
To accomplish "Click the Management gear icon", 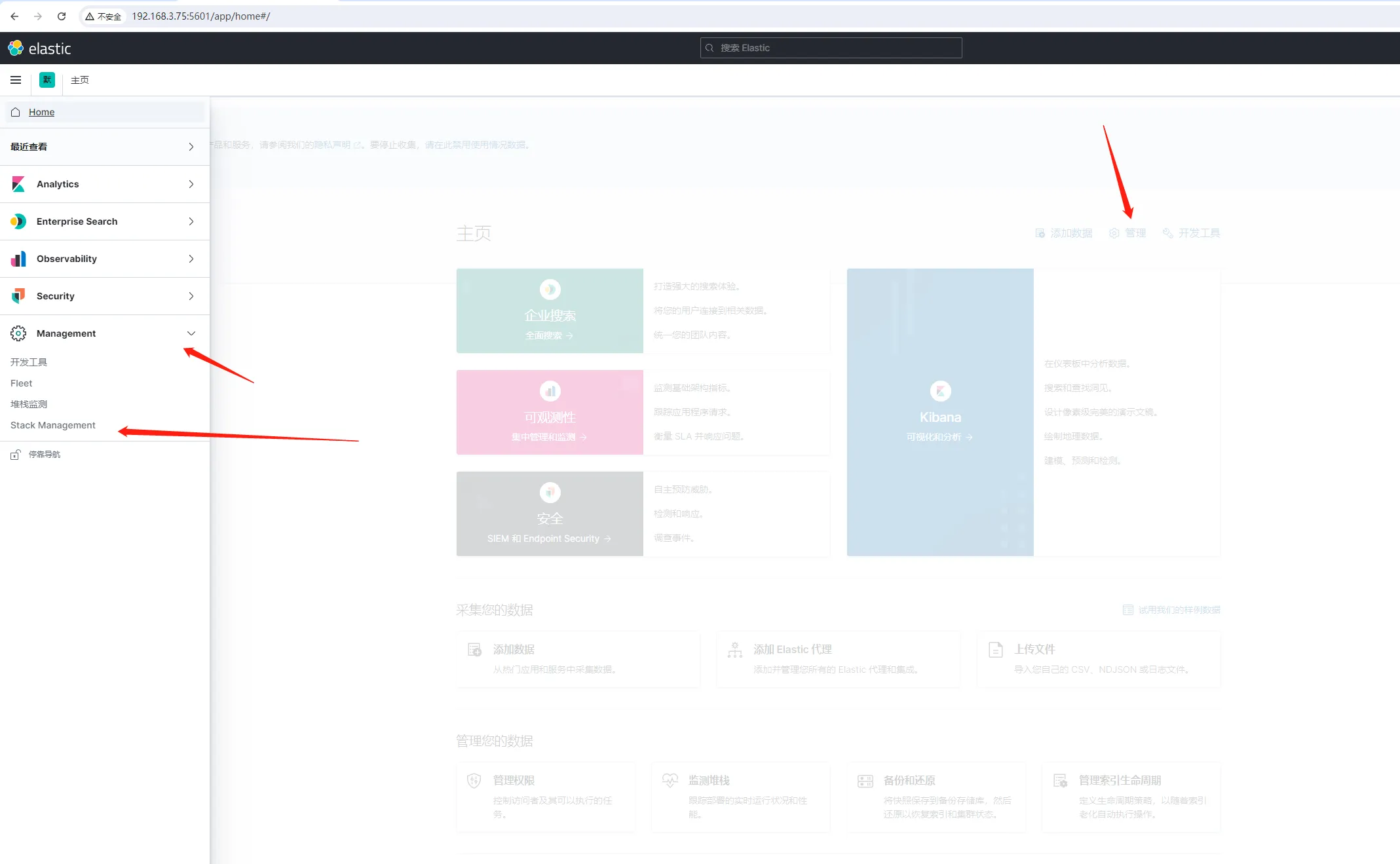I will (x=18, y=333).
